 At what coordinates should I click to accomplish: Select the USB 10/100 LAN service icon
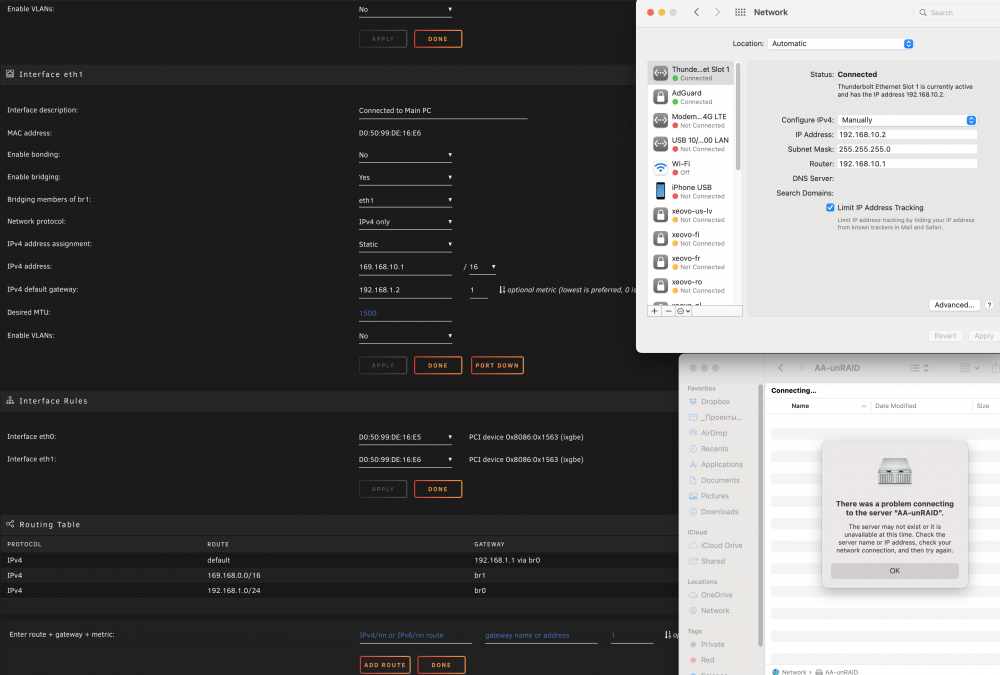tap(660, 144)
